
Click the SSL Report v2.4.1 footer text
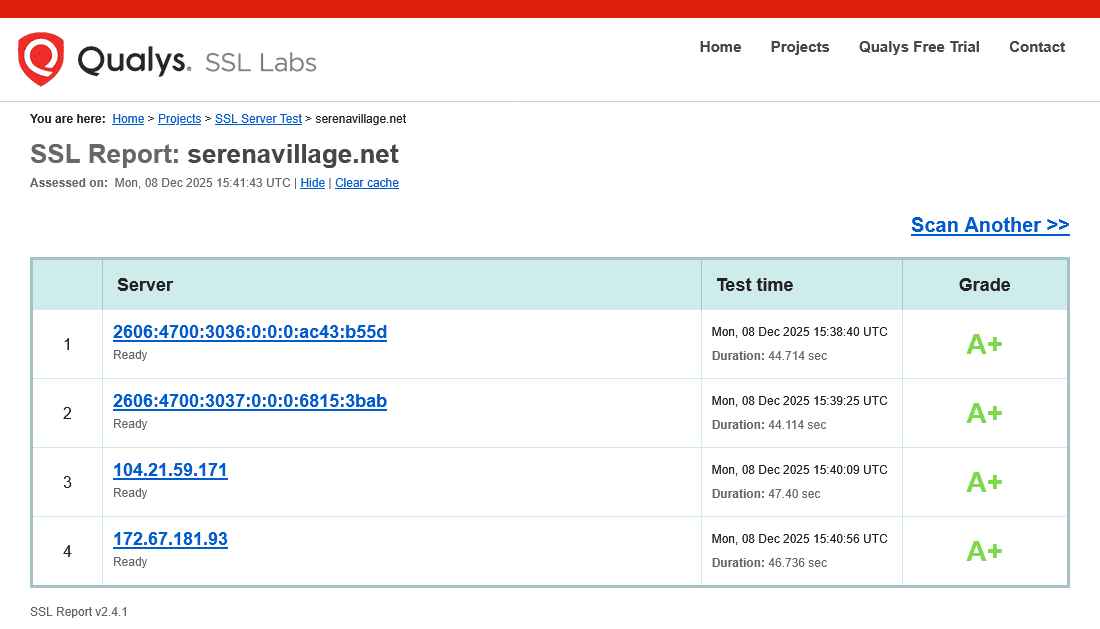79,612
